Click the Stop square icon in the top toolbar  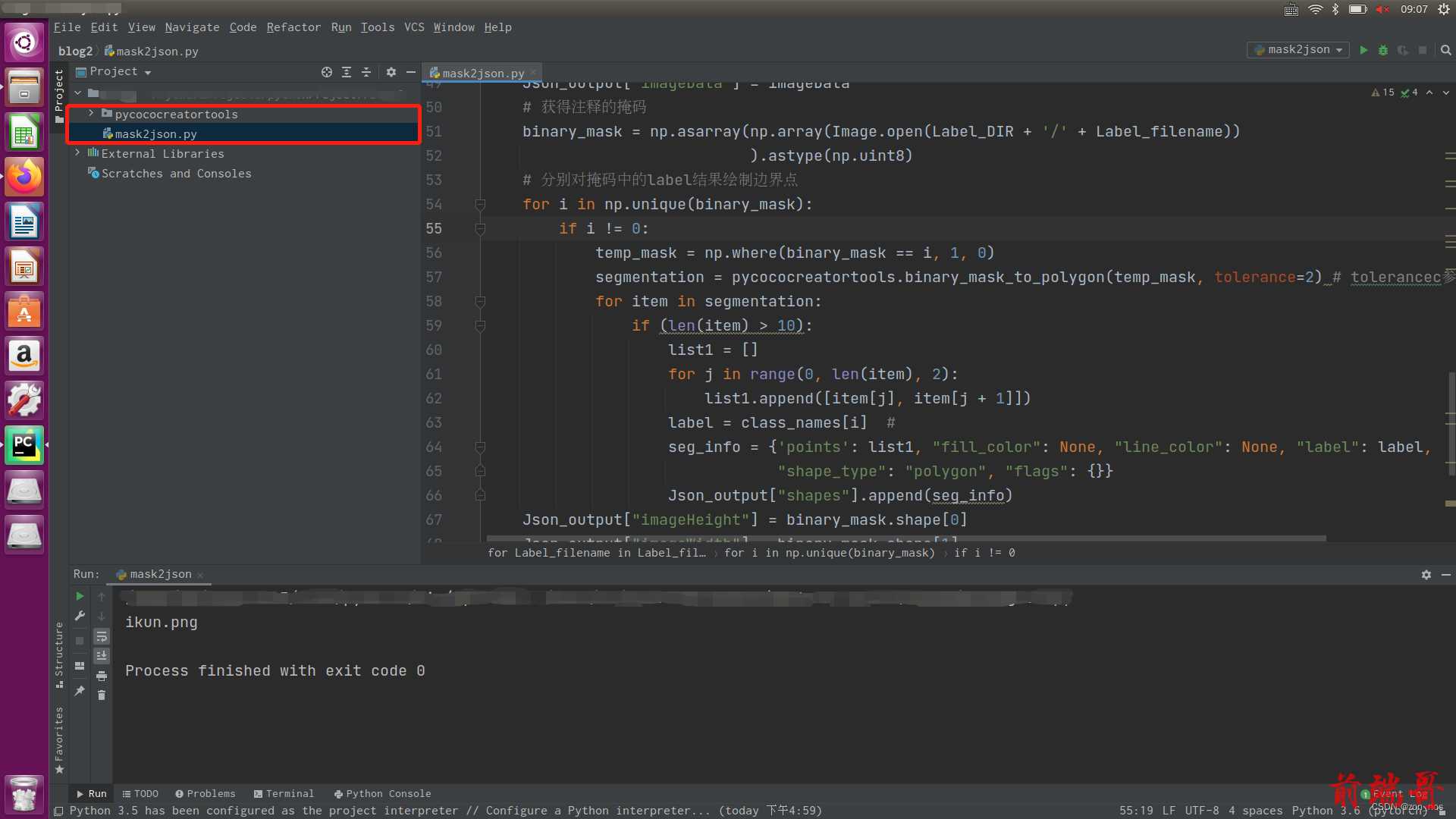coord(1423,50)
